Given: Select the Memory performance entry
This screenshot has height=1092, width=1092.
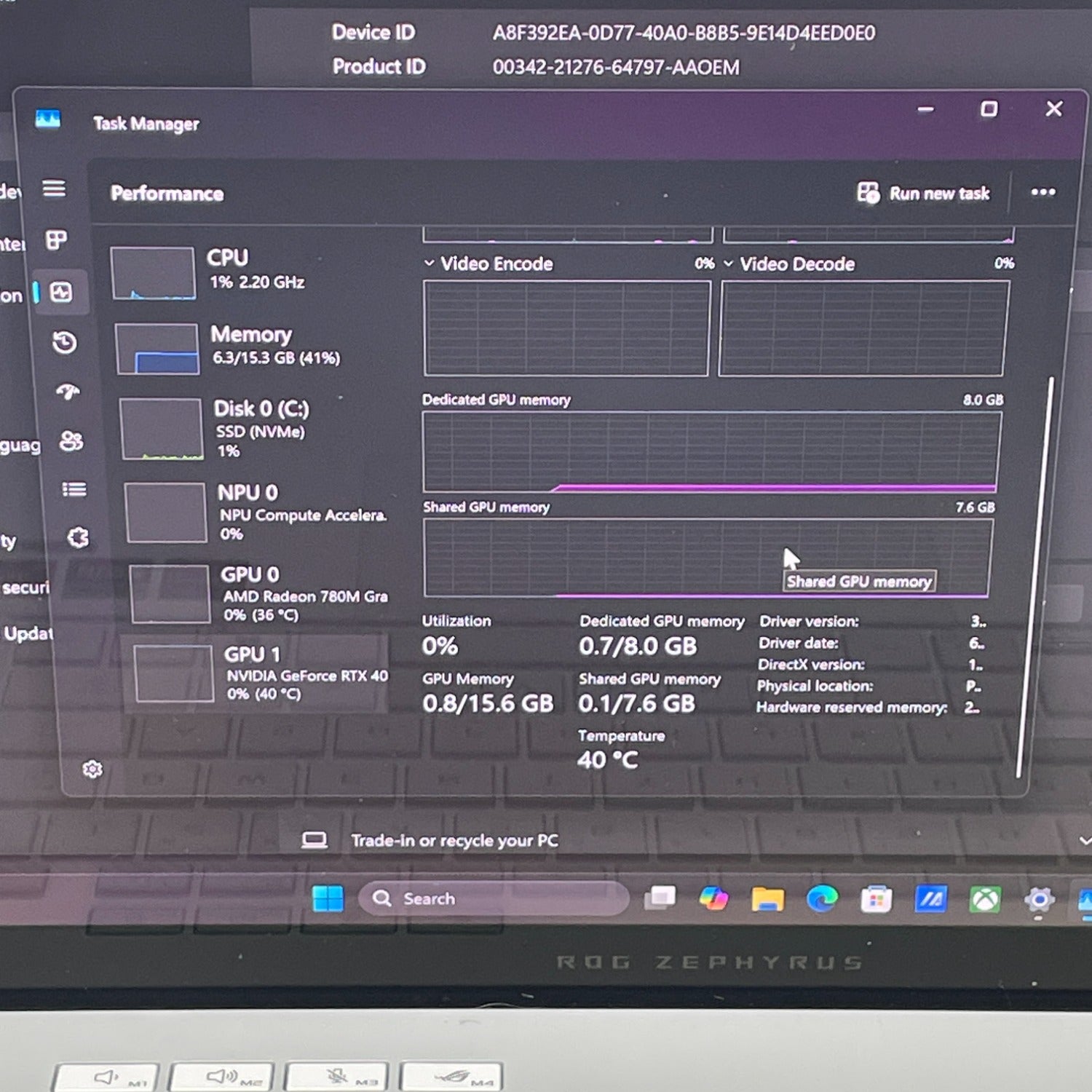Looking at the screenshot, I should 251,347.
